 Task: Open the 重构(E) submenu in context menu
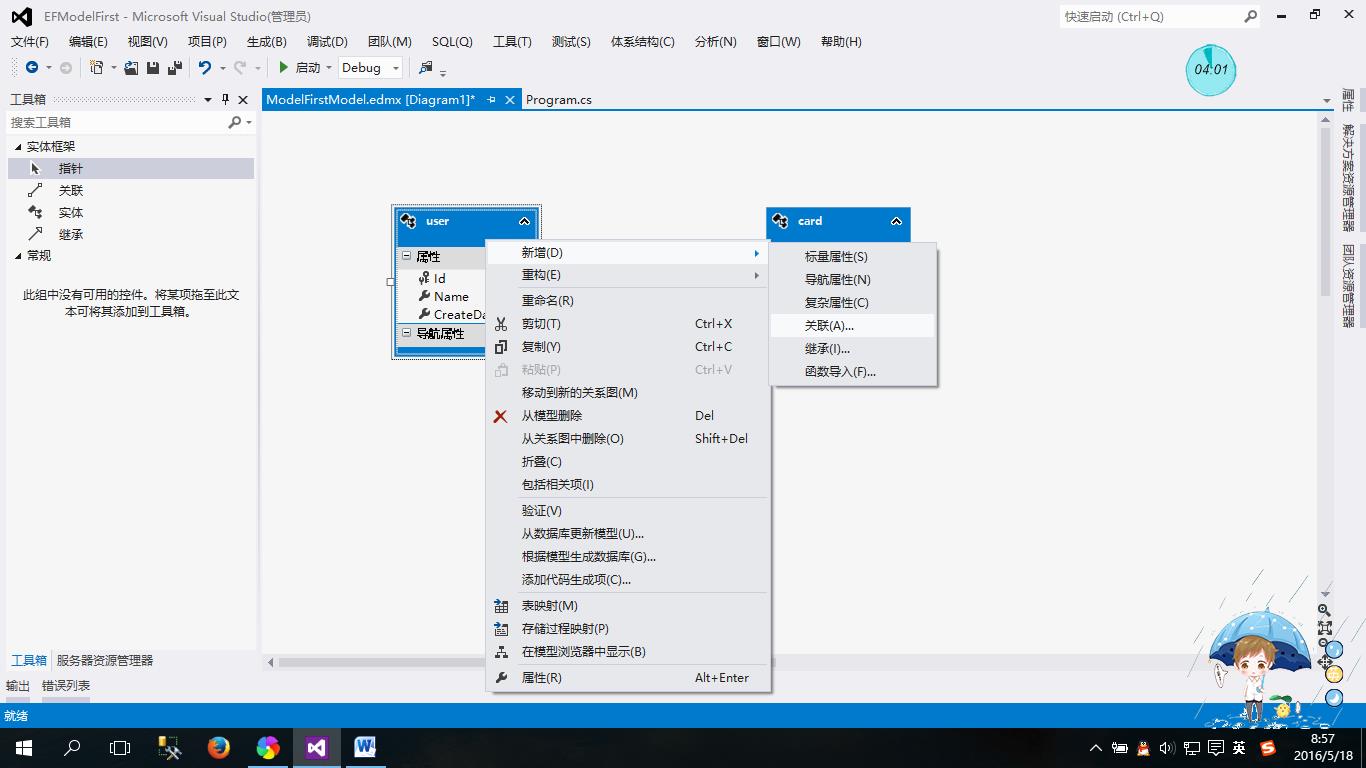pyautogui.click(x=628, y=275)
